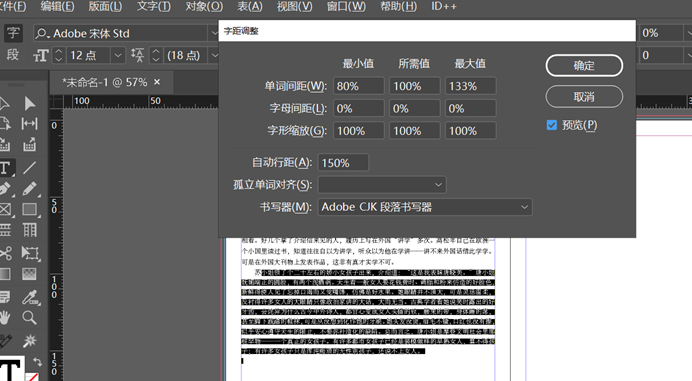
Task: Edit 单词间距 minimum value 80%
Action: pyautogui.click(x=358, y=86)
